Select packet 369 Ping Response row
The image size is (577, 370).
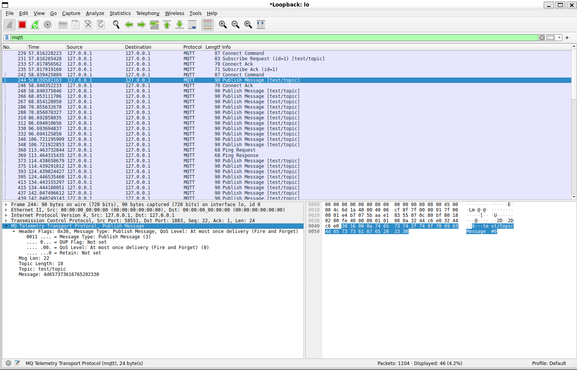click(x=287, y=155)
